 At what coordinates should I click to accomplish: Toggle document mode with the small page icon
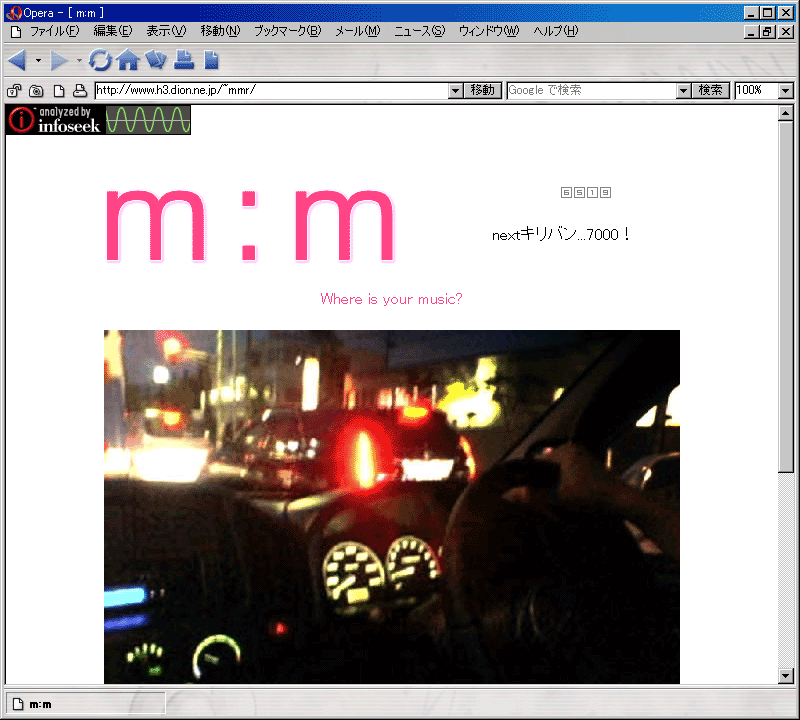pyautogui.click(x=59, y=91)
